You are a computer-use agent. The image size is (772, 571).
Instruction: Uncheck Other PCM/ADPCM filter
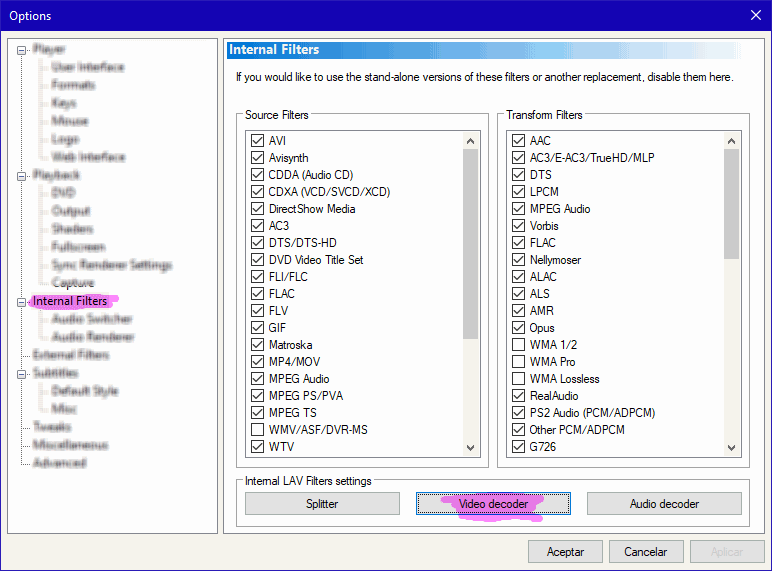click(518, 430)
